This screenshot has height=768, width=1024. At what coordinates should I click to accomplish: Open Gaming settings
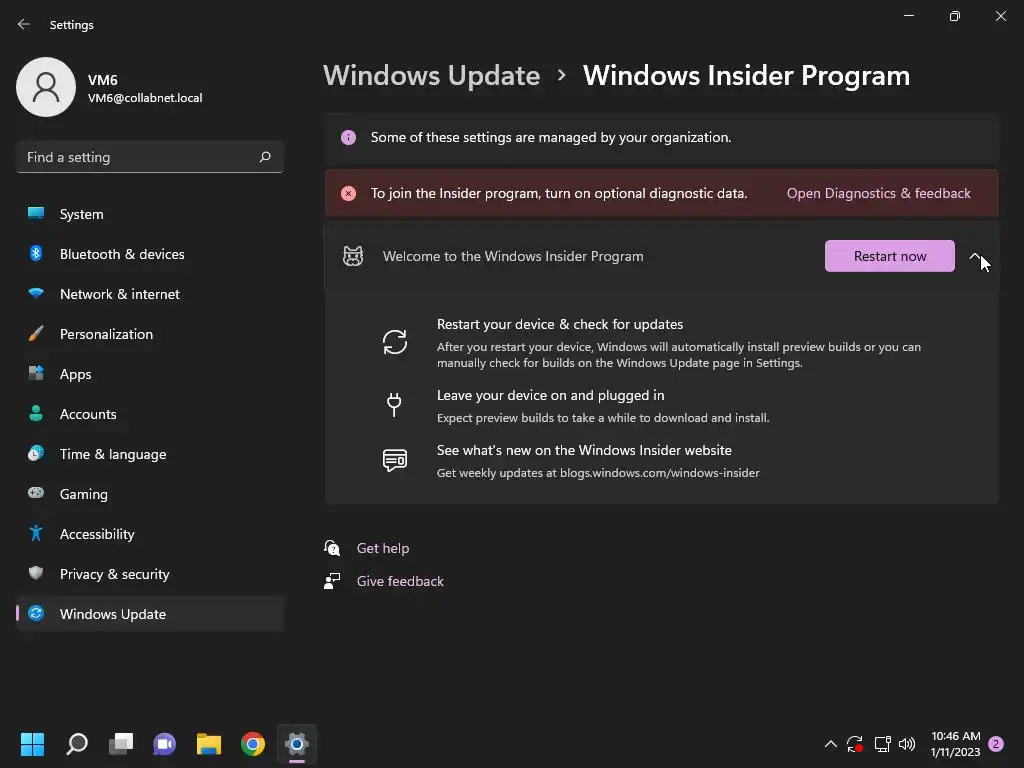[x=150, y=494]
